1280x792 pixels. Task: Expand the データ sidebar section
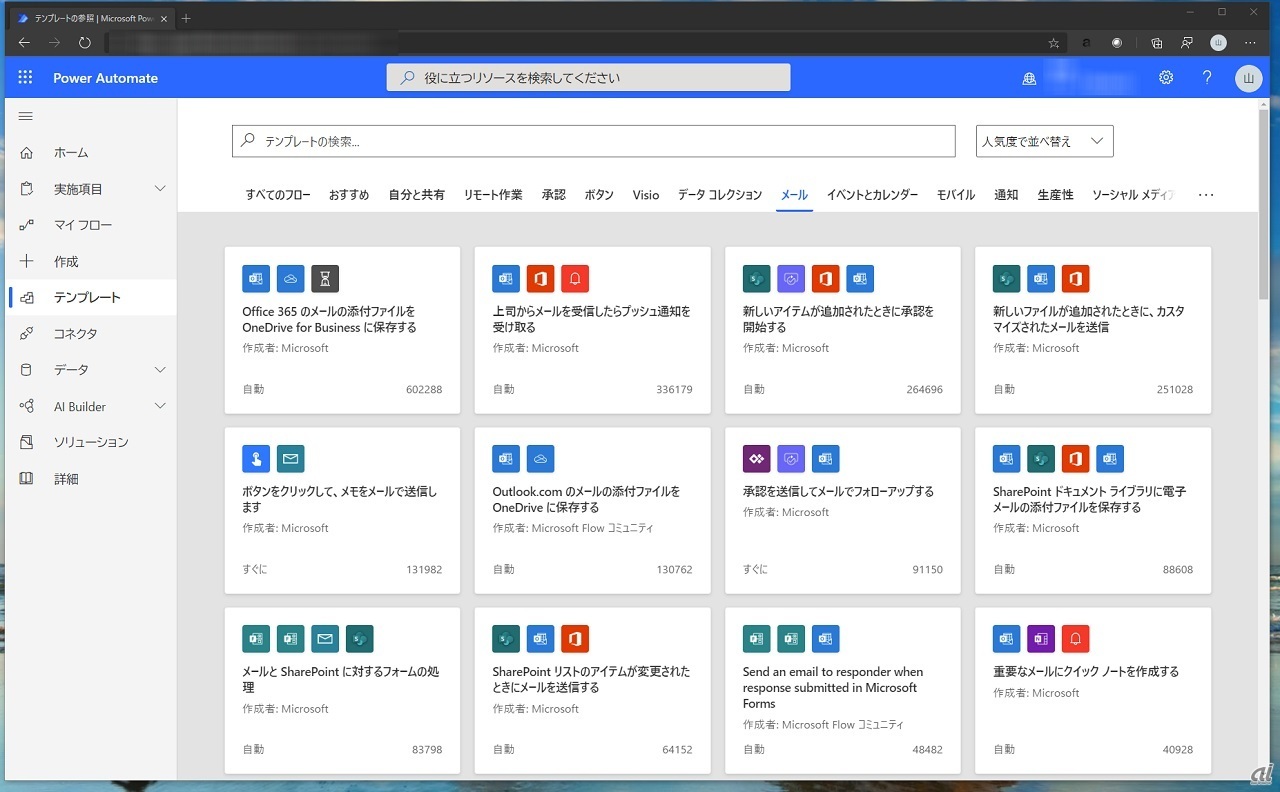pyautogui.click(x=160, y=370)
